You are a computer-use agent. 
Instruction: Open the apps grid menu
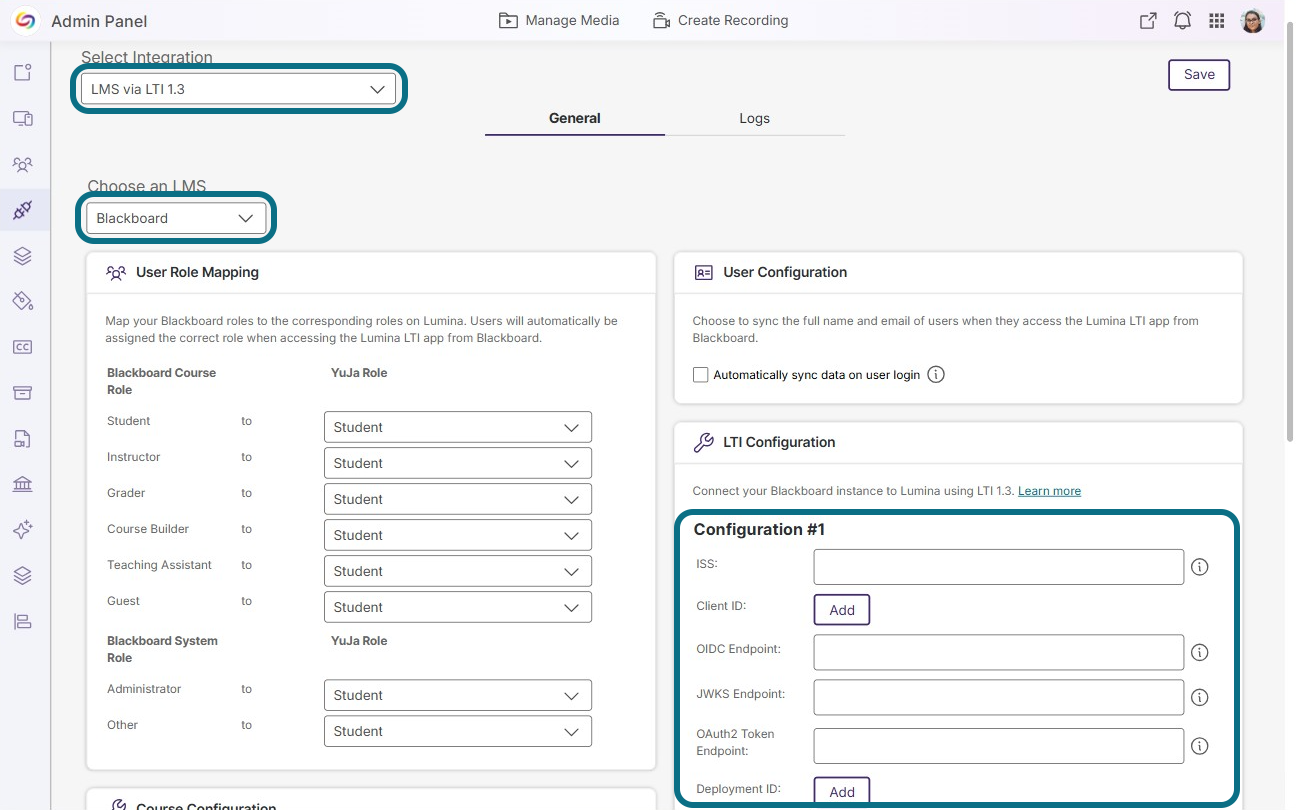point(1217,21)
